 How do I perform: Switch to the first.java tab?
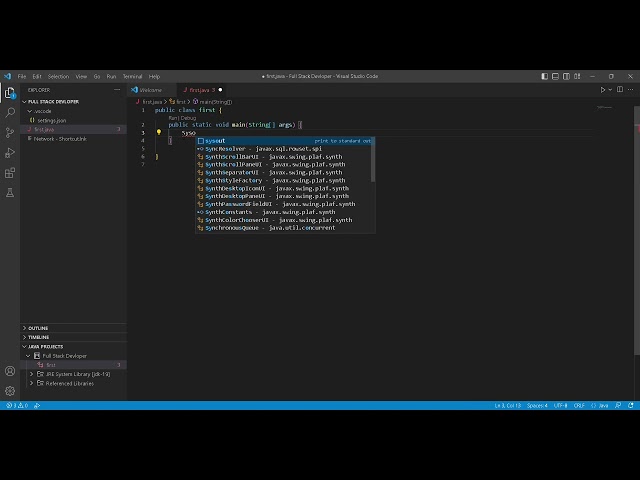point(202,90)
